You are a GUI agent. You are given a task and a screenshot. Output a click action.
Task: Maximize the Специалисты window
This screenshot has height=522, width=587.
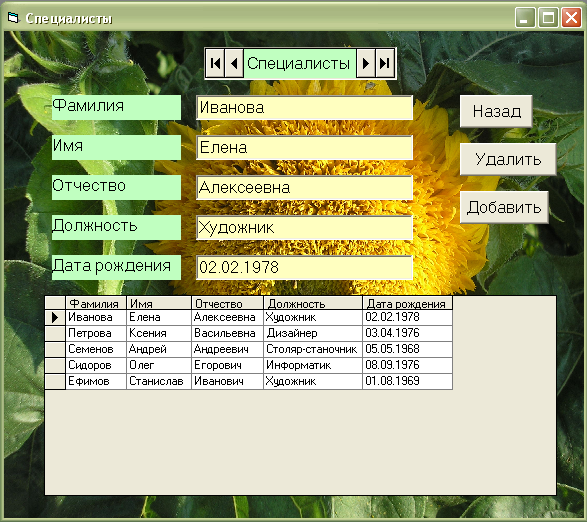pos(548,18)
